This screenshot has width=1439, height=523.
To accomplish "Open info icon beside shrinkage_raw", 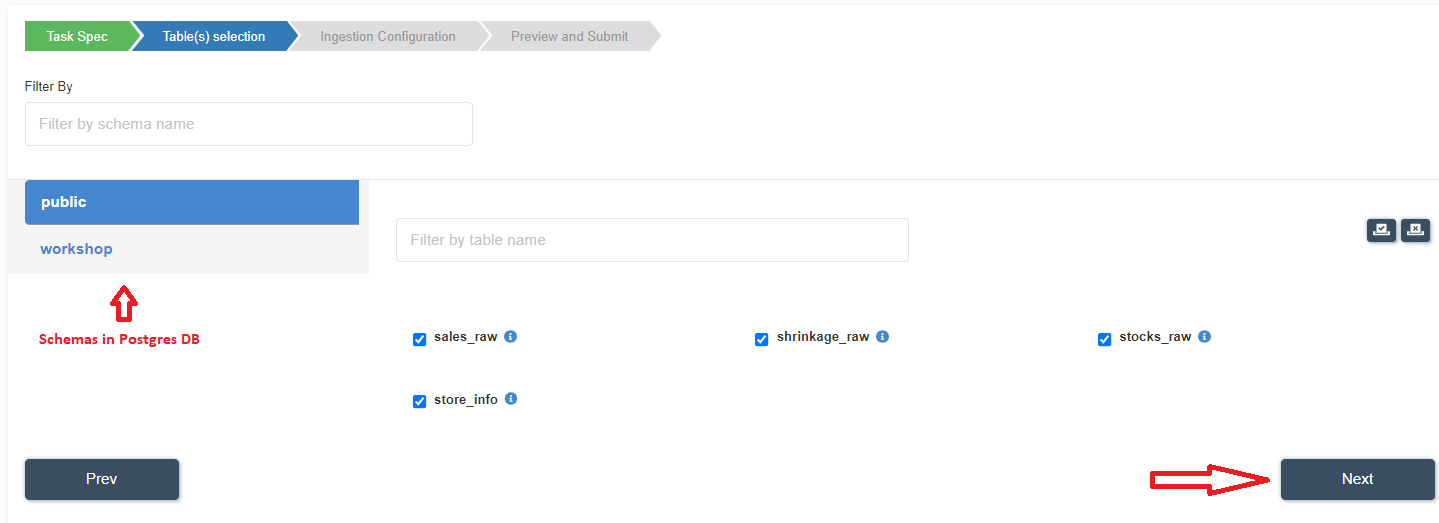I will tap(882, 337).
